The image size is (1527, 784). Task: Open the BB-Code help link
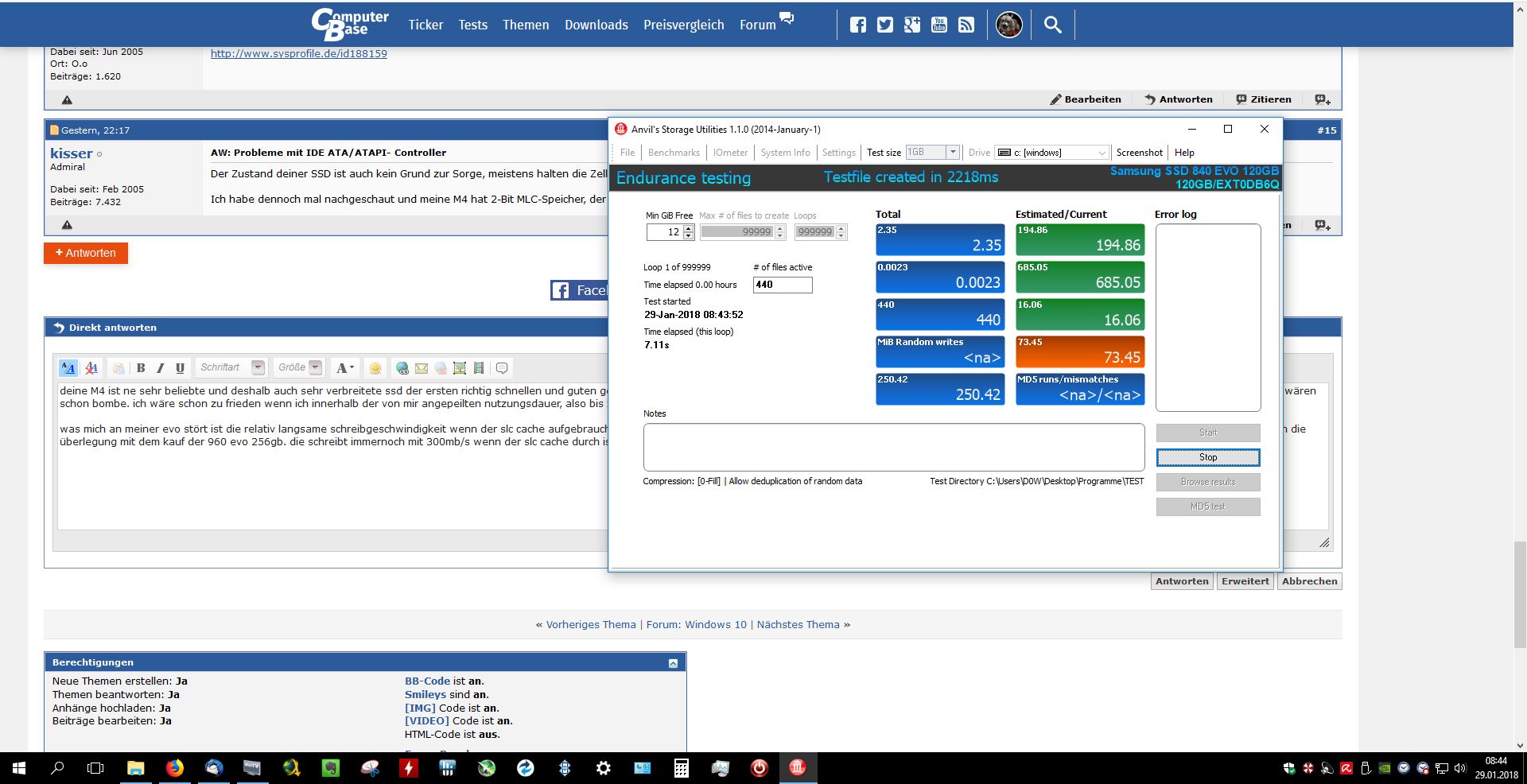[427, 681]
